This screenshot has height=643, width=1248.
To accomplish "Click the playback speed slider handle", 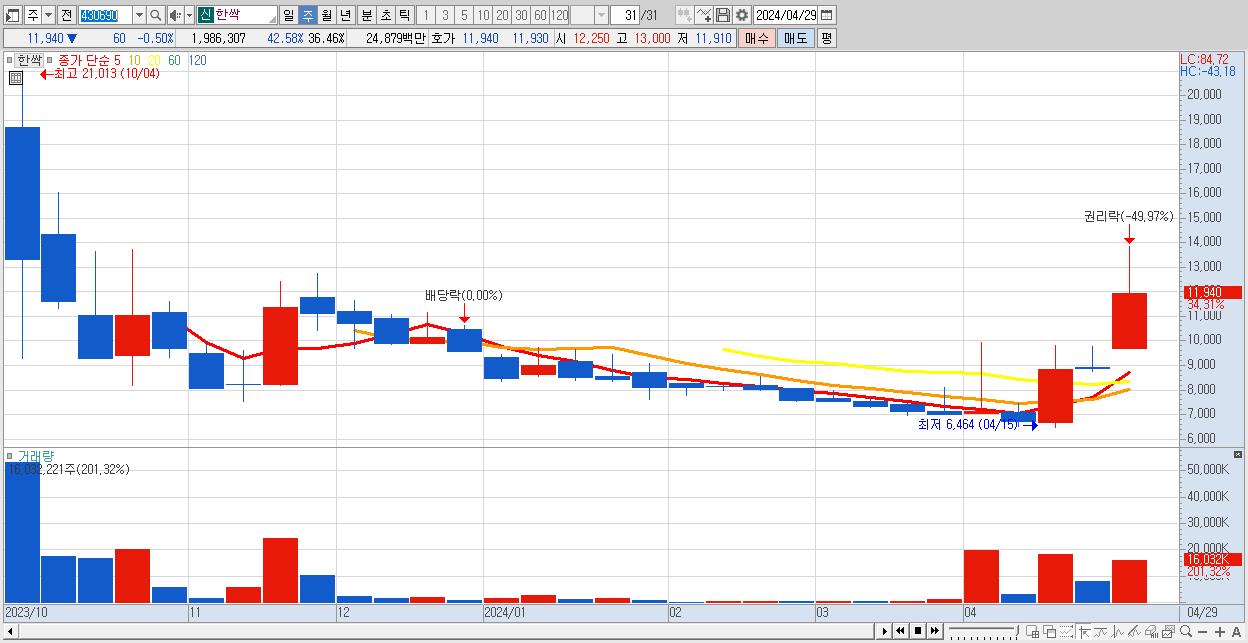I will 1017,630.
